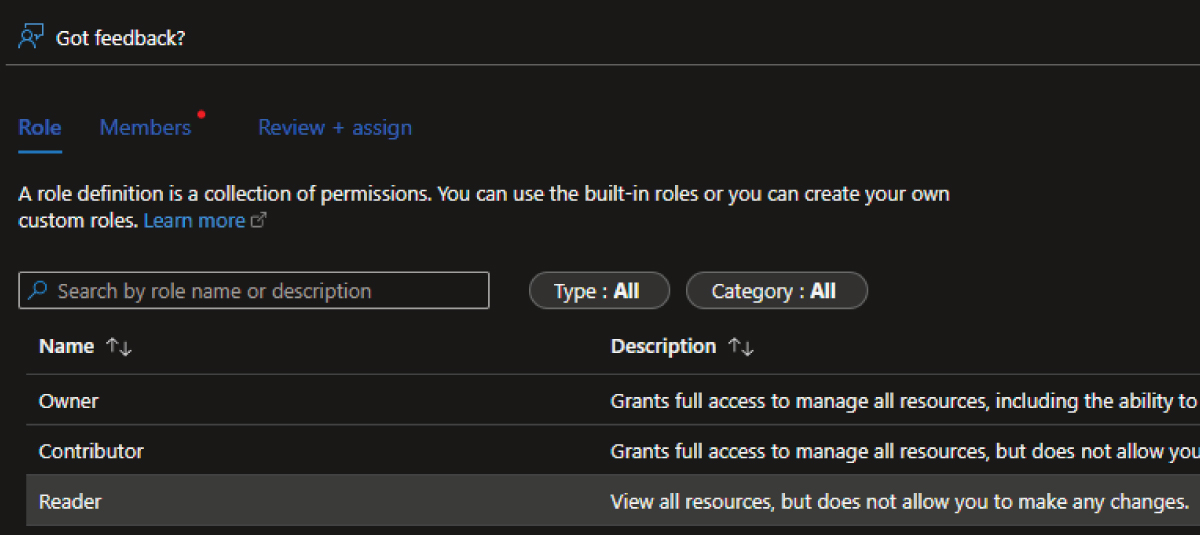Go to Review + assign tab
The height and width of the screenshot is (535, 1200).
335,128
